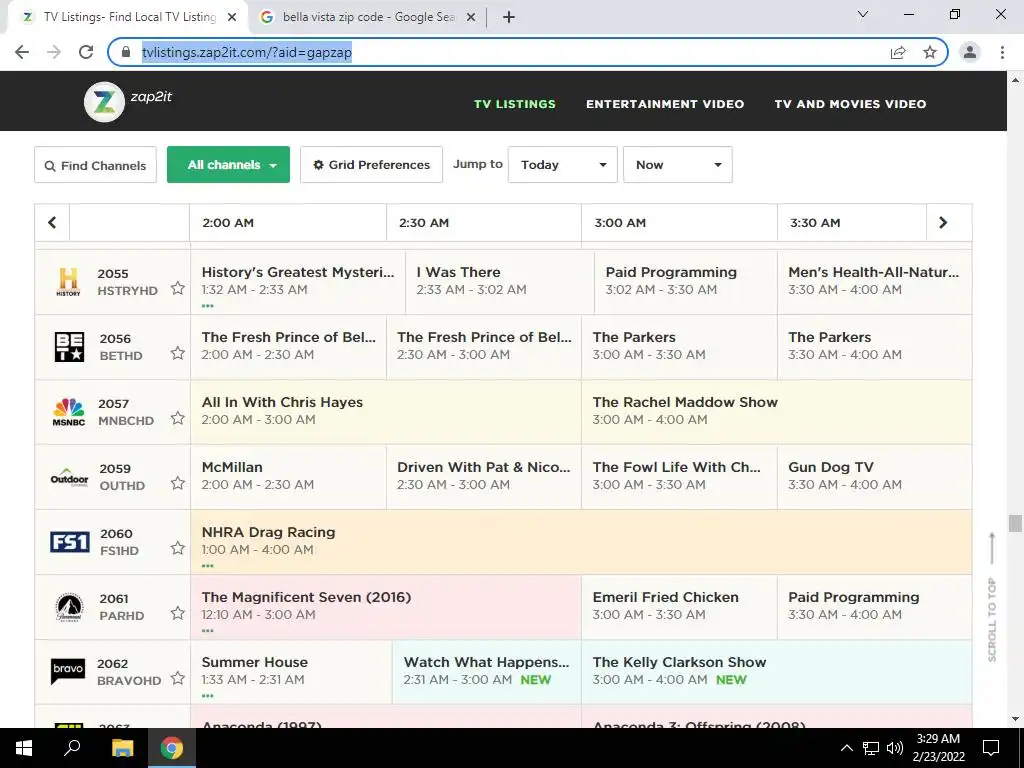Screen dimensions: 1024x768
Task: Close the TV Listings tab
Action: click(232, 17)
